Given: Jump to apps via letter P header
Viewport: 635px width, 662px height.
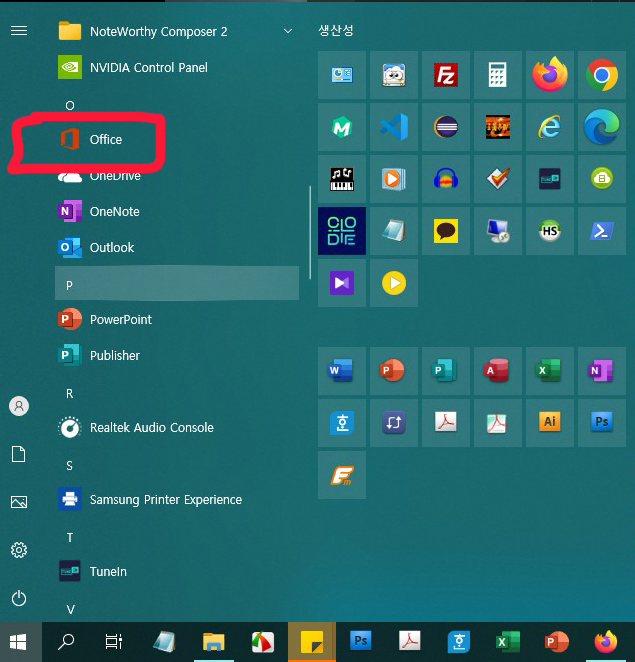Looking at the screenshot, I should (x=70, y=285).
